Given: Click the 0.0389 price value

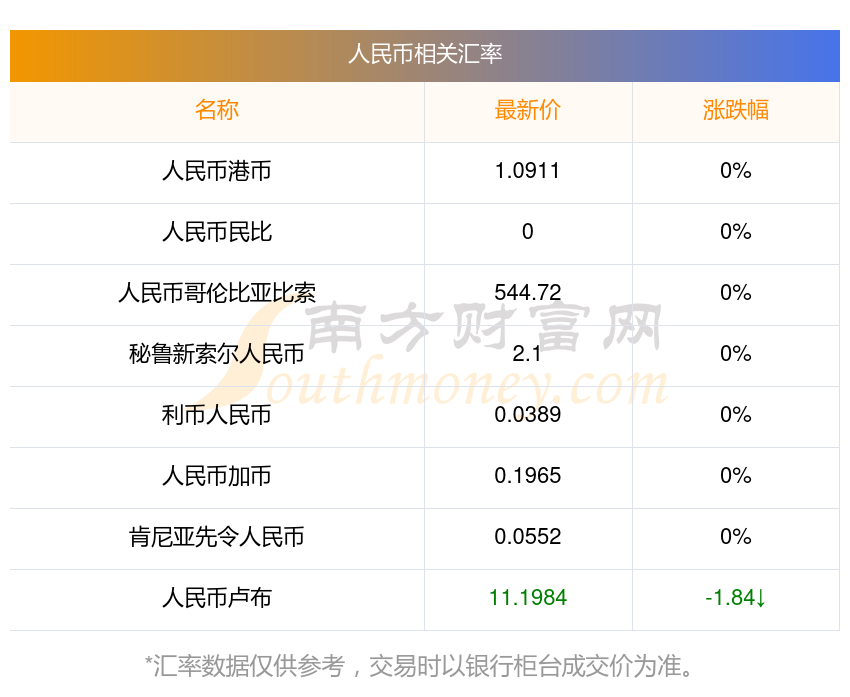Looking at the screenshot, I should pos(527,415).
